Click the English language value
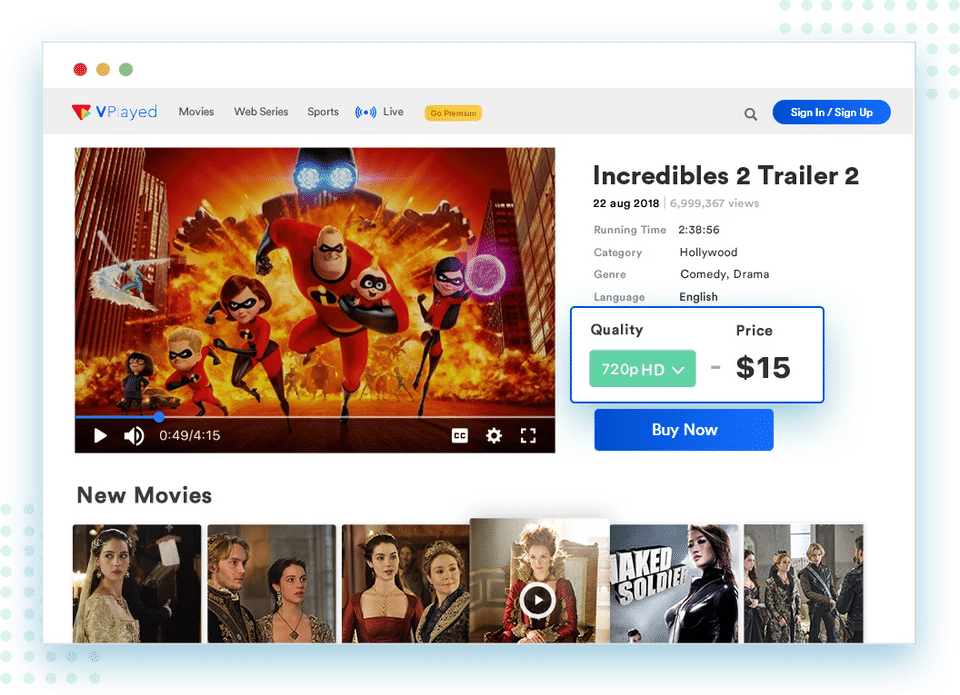Viewport: 960px width, 695px height. point(699,297)
